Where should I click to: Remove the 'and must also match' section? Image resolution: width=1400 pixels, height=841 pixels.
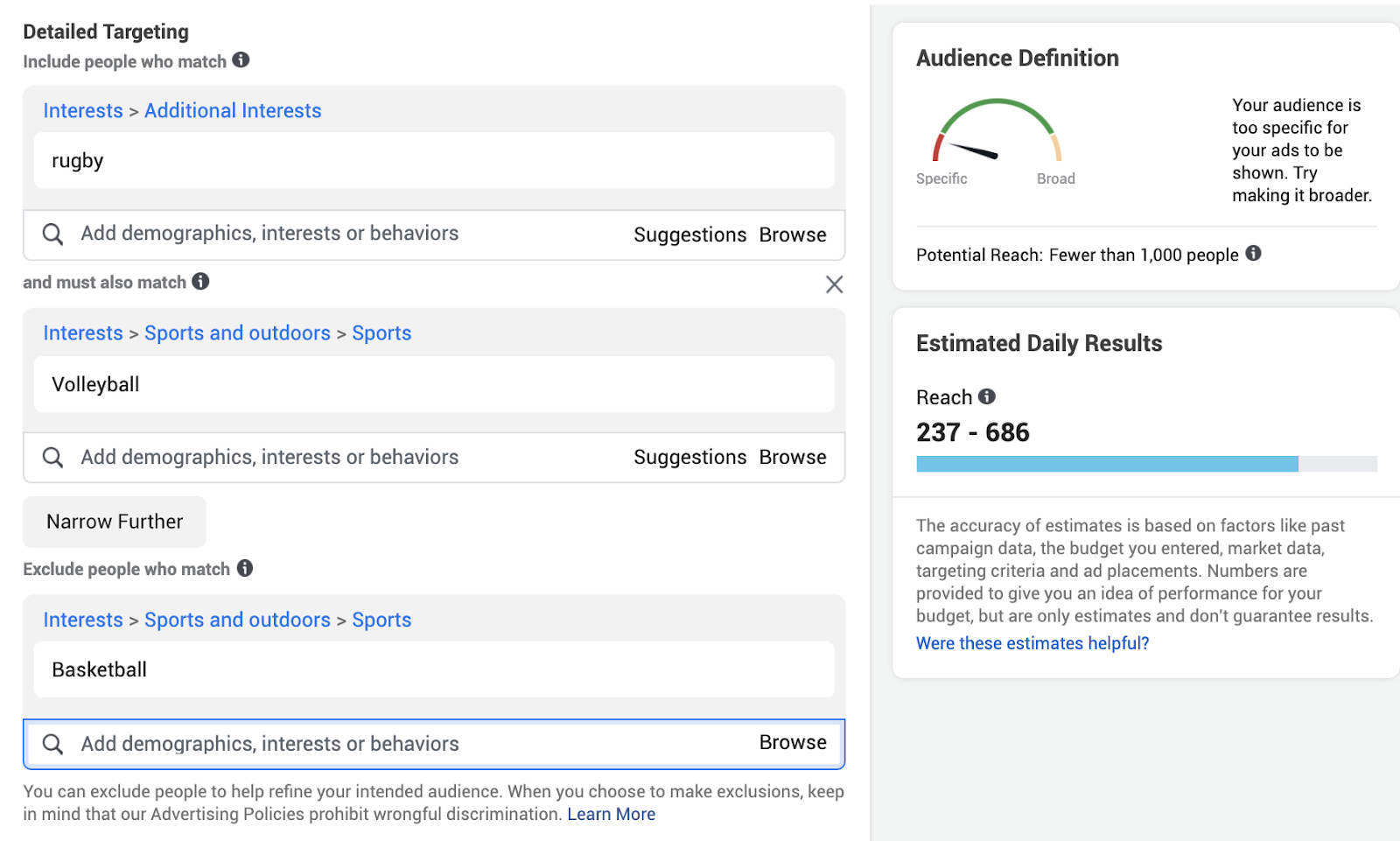[x=835, y=284]
